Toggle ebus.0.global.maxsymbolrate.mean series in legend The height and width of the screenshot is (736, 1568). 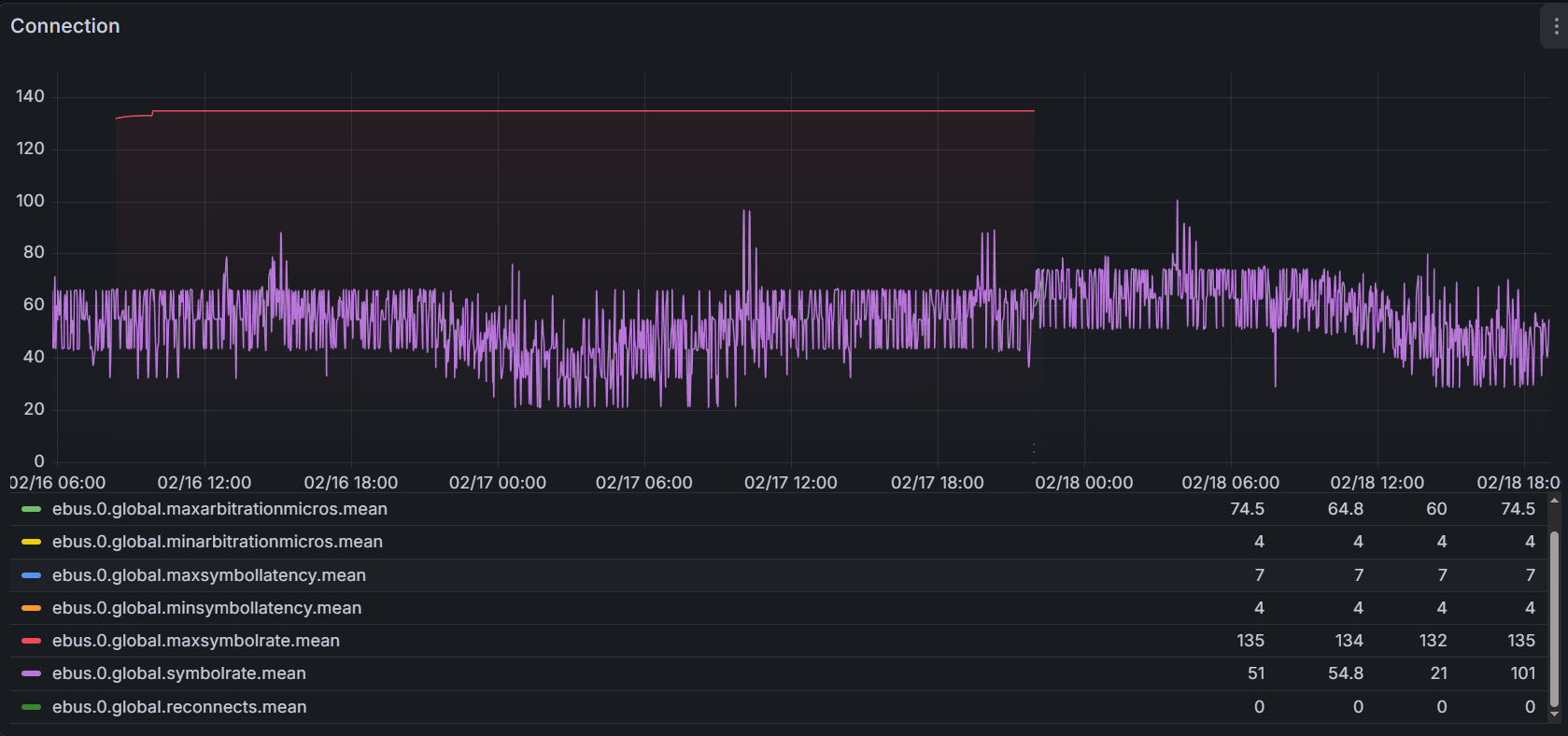(x=196, y=641)
